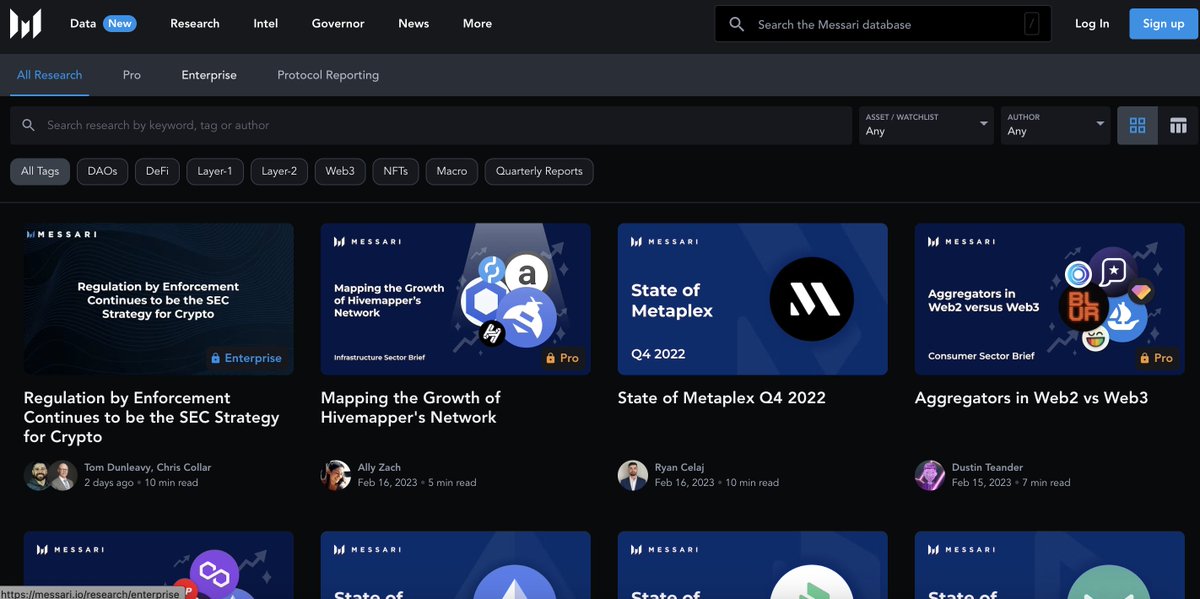Filter by the NFTs tag
This screenshot has width=1200, height=599.
[396, 171]
